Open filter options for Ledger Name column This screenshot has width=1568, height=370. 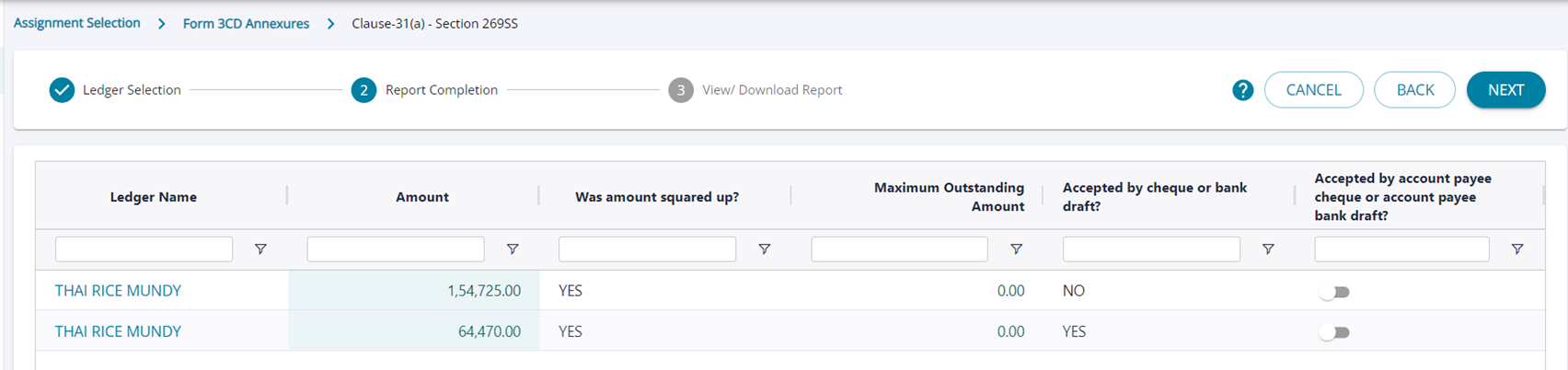point(260,249)
